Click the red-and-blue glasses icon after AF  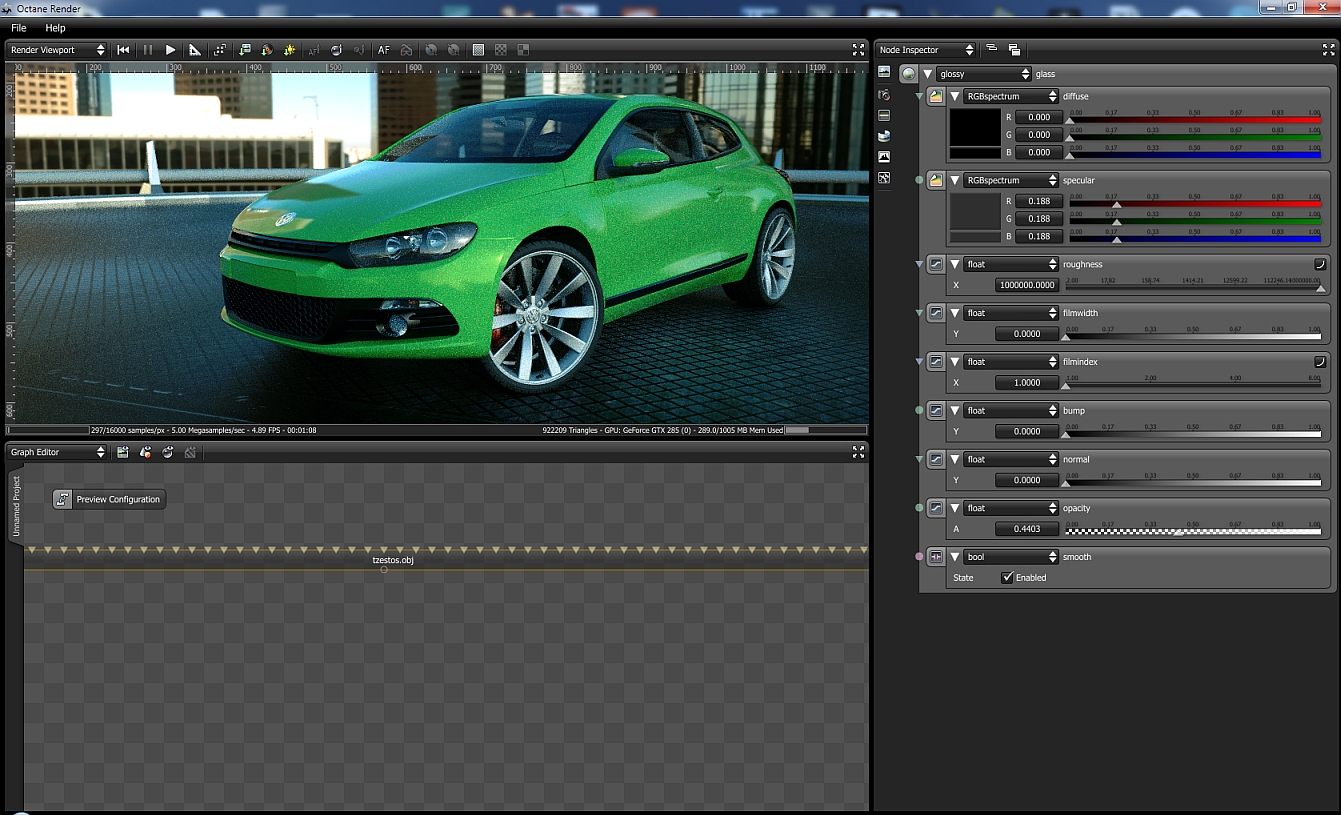pyautogui.click(x=406, y=50)
